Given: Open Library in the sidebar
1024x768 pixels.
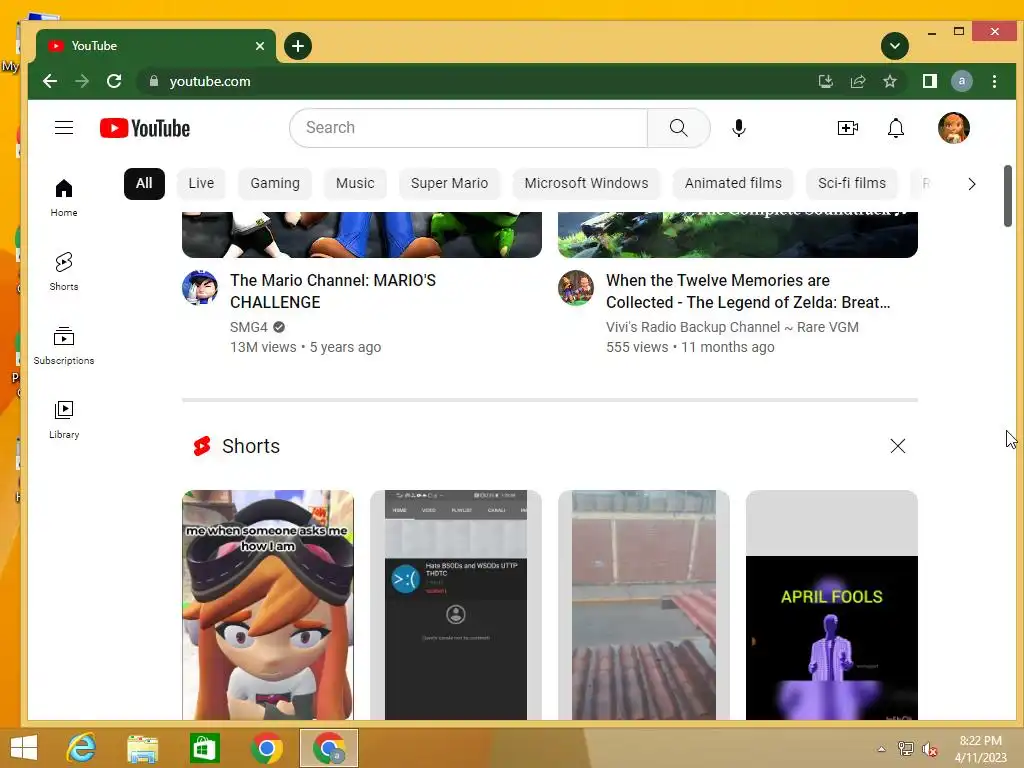Looking at the screenshot, I should pyautogui.click(x=63, y=419).
